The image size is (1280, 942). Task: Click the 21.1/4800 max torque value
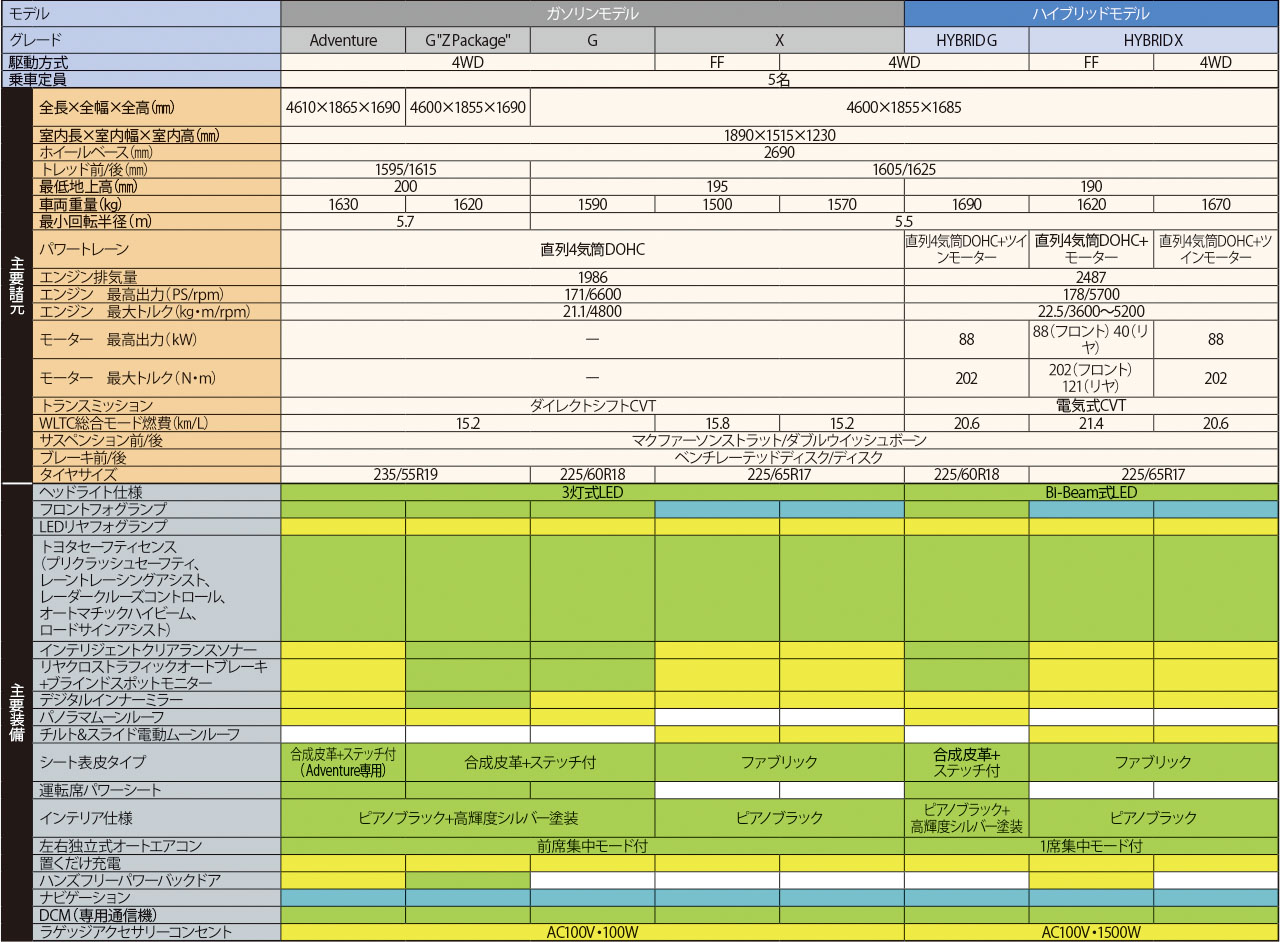592,311
